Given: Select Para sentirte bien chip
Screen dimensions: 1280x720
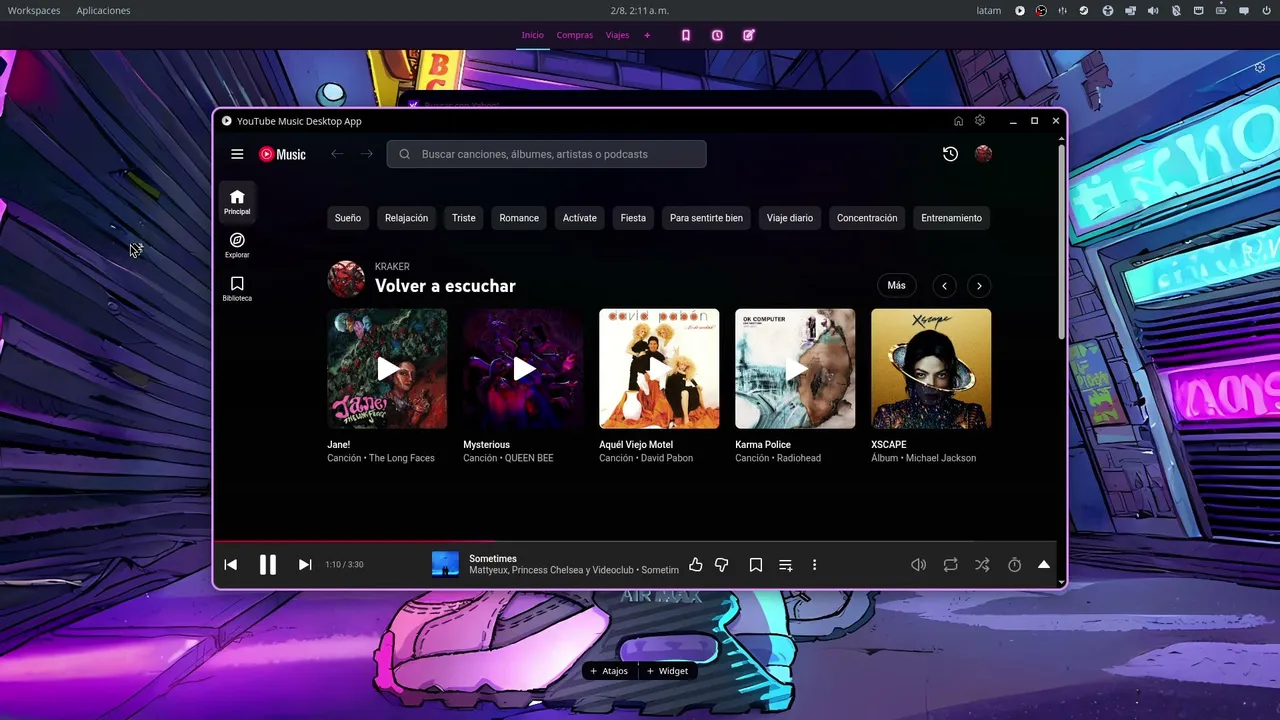Looking at the screenshot, I should point(706,218).
